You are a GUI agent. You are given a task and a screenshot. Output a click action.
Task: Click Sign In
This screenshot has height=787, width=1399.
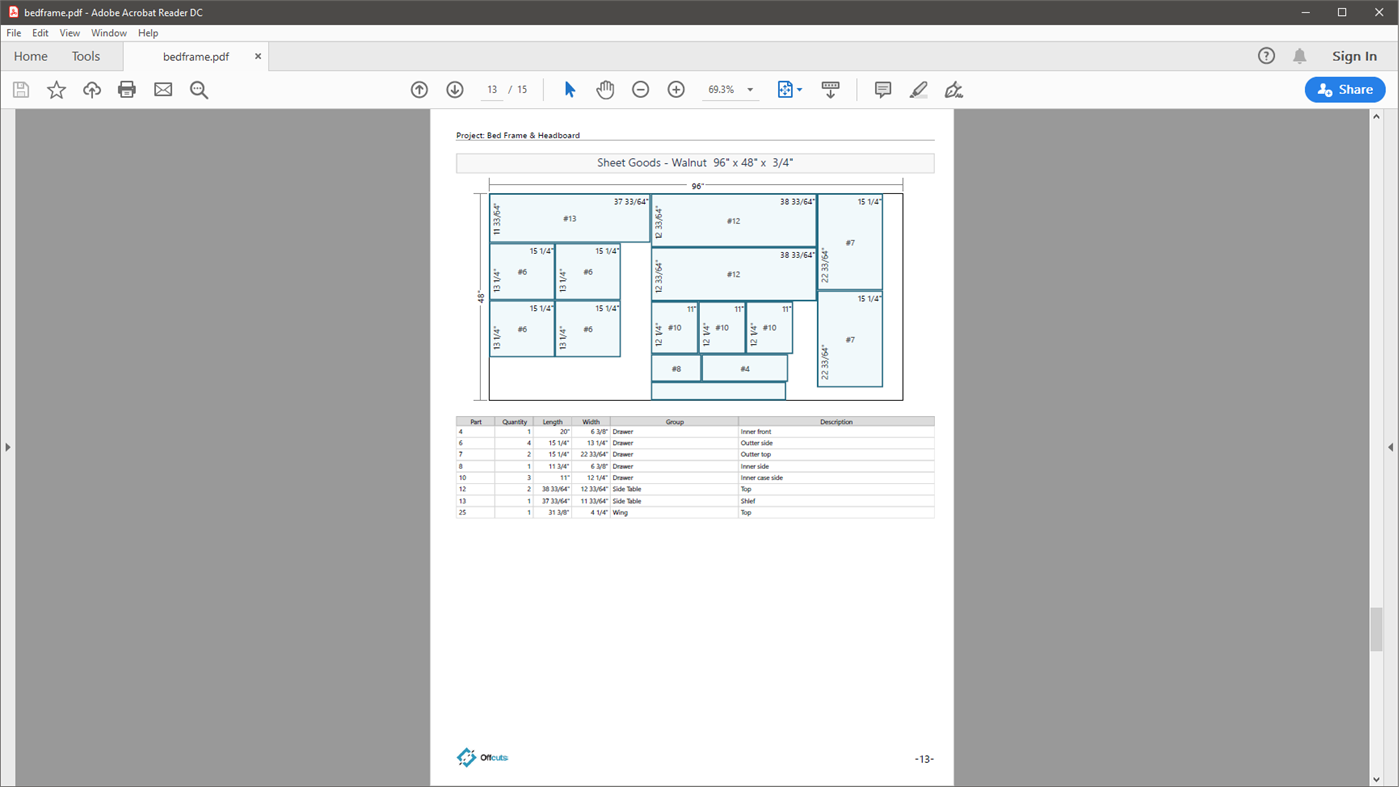pyautogui.click(x=1354, y=56)
